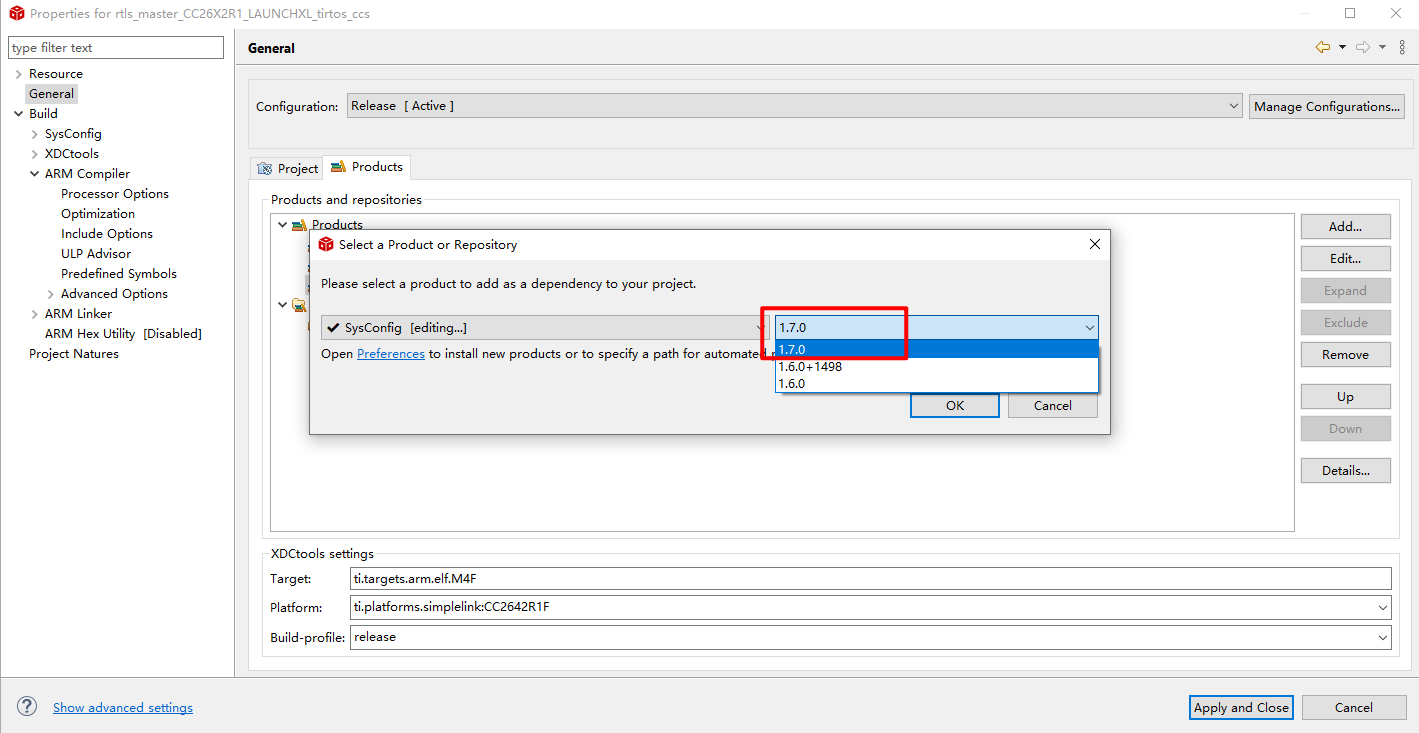Click Manage Configurations button
Screen dimensions: 1419x733
tap(1327, 106)
